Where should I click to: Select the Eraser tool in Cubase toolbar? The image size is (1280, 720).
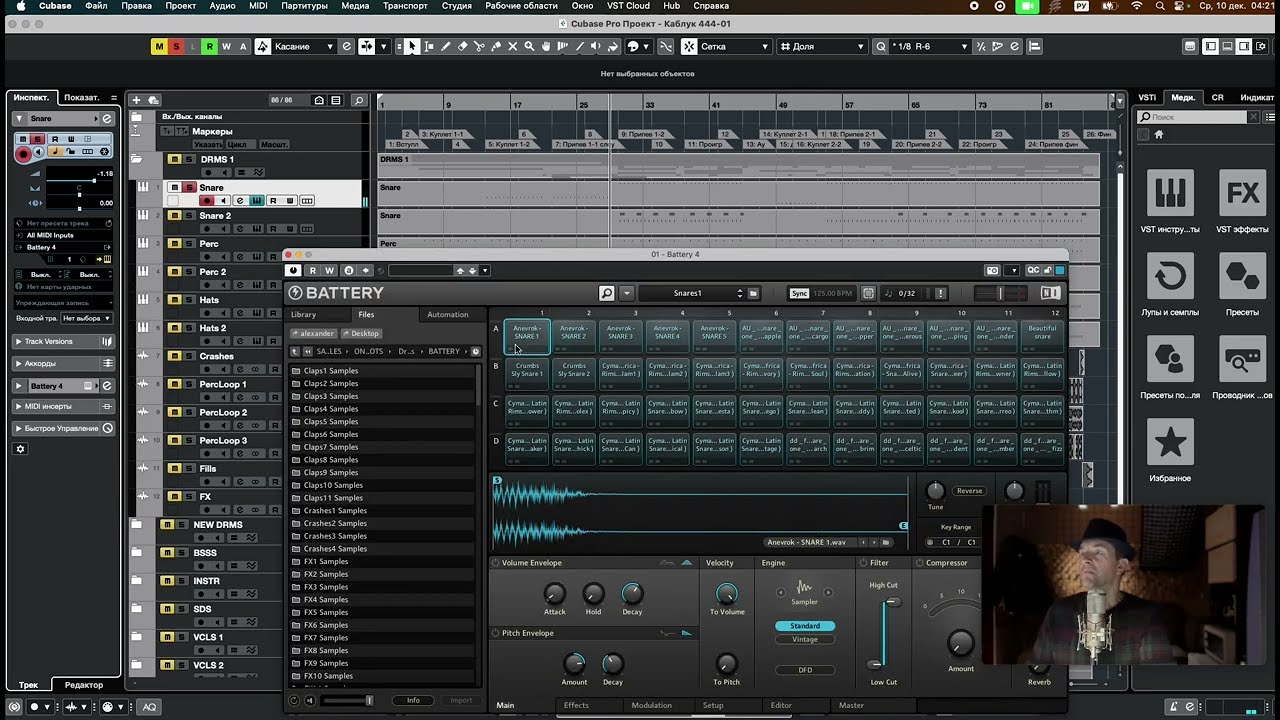click(462, 46)
